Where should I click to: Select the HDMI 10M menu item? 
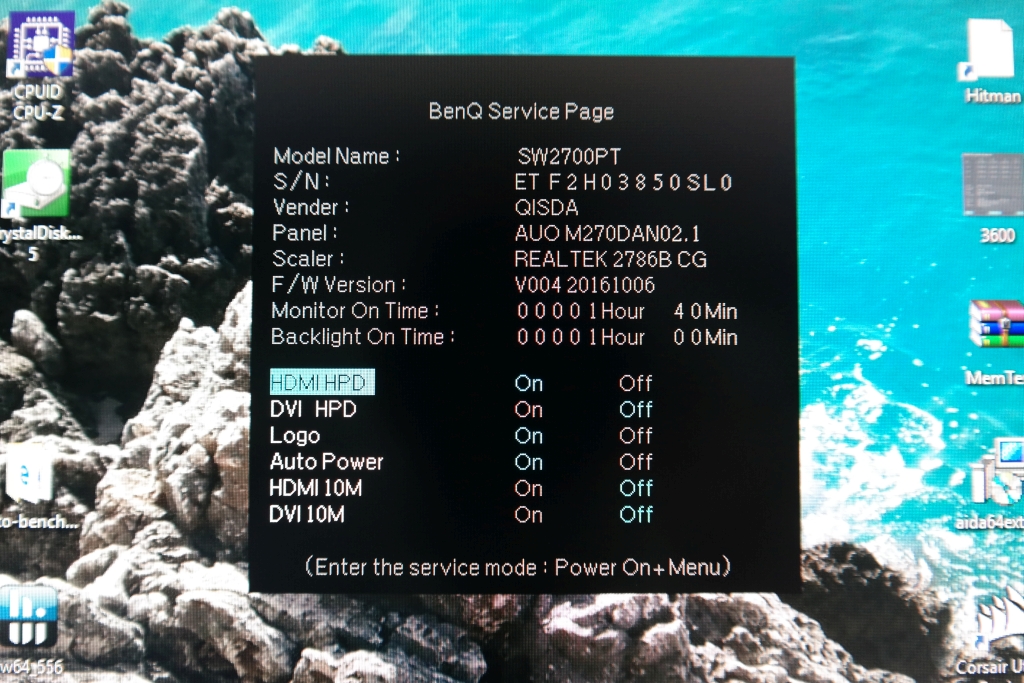(315, 488)
